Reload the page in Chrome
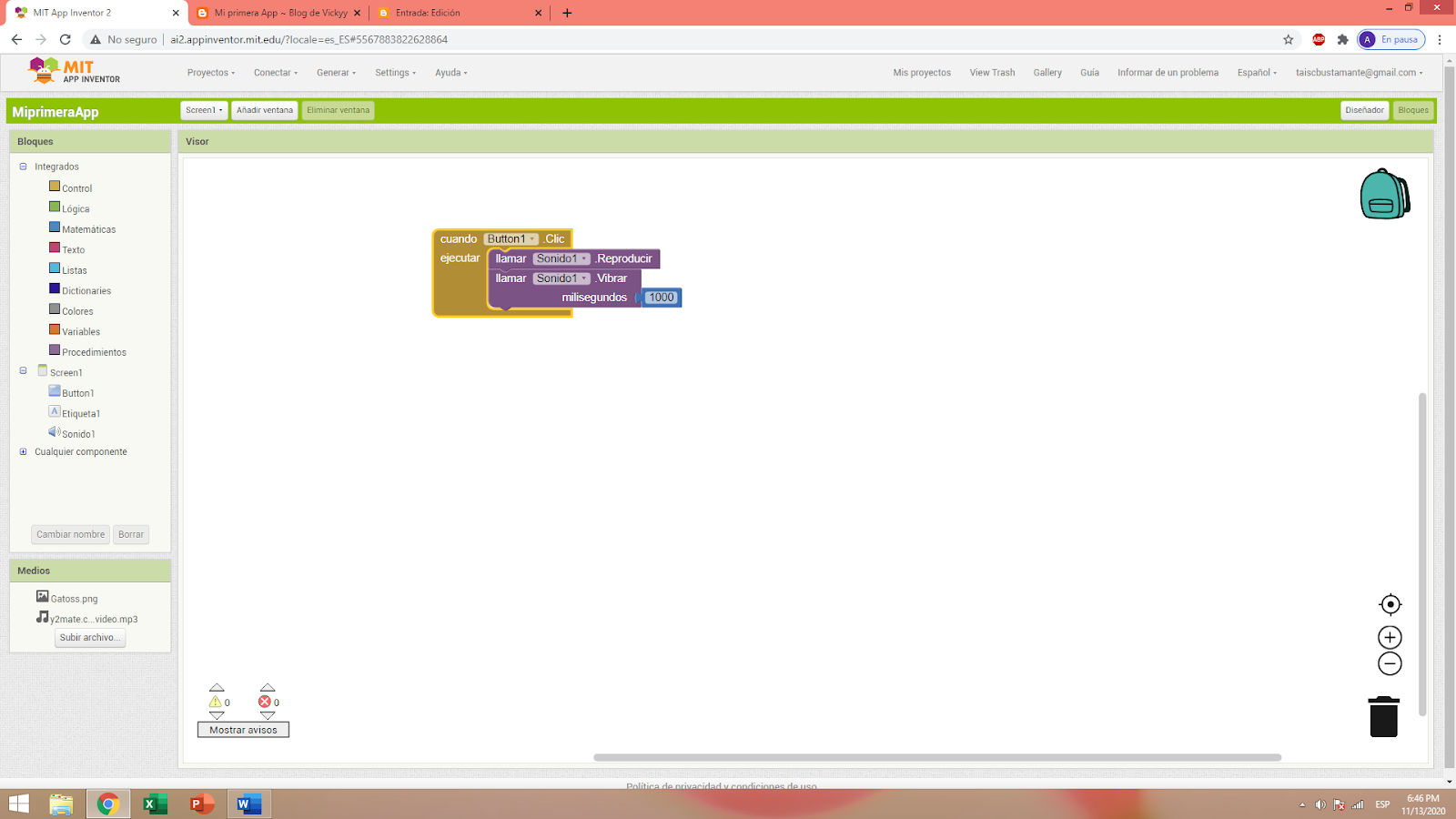 pyautogui.click(x=65, y=39)
